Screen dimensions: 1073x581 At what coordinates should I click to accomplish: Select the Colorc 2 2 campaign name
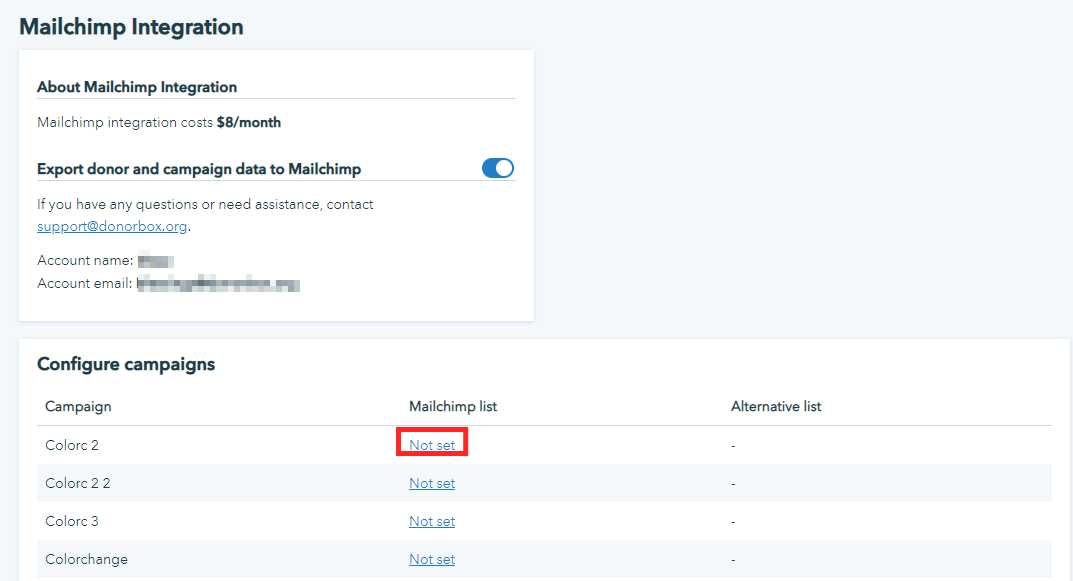click(78, 483)
